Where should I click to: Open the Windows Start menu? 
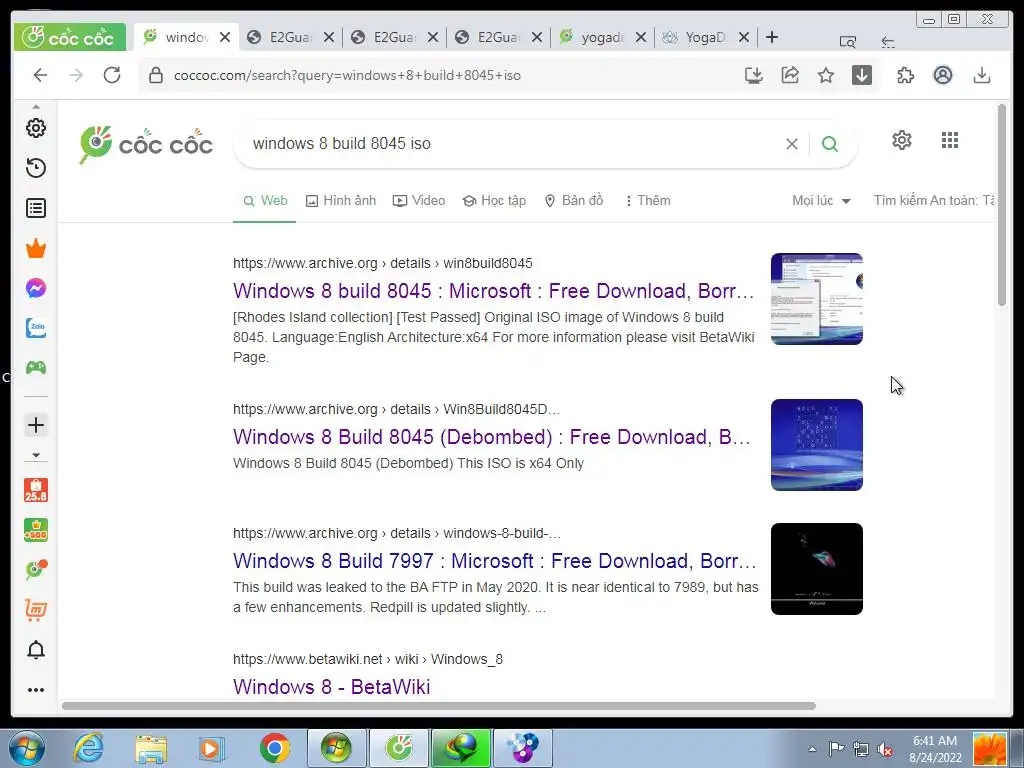[26, 748]
